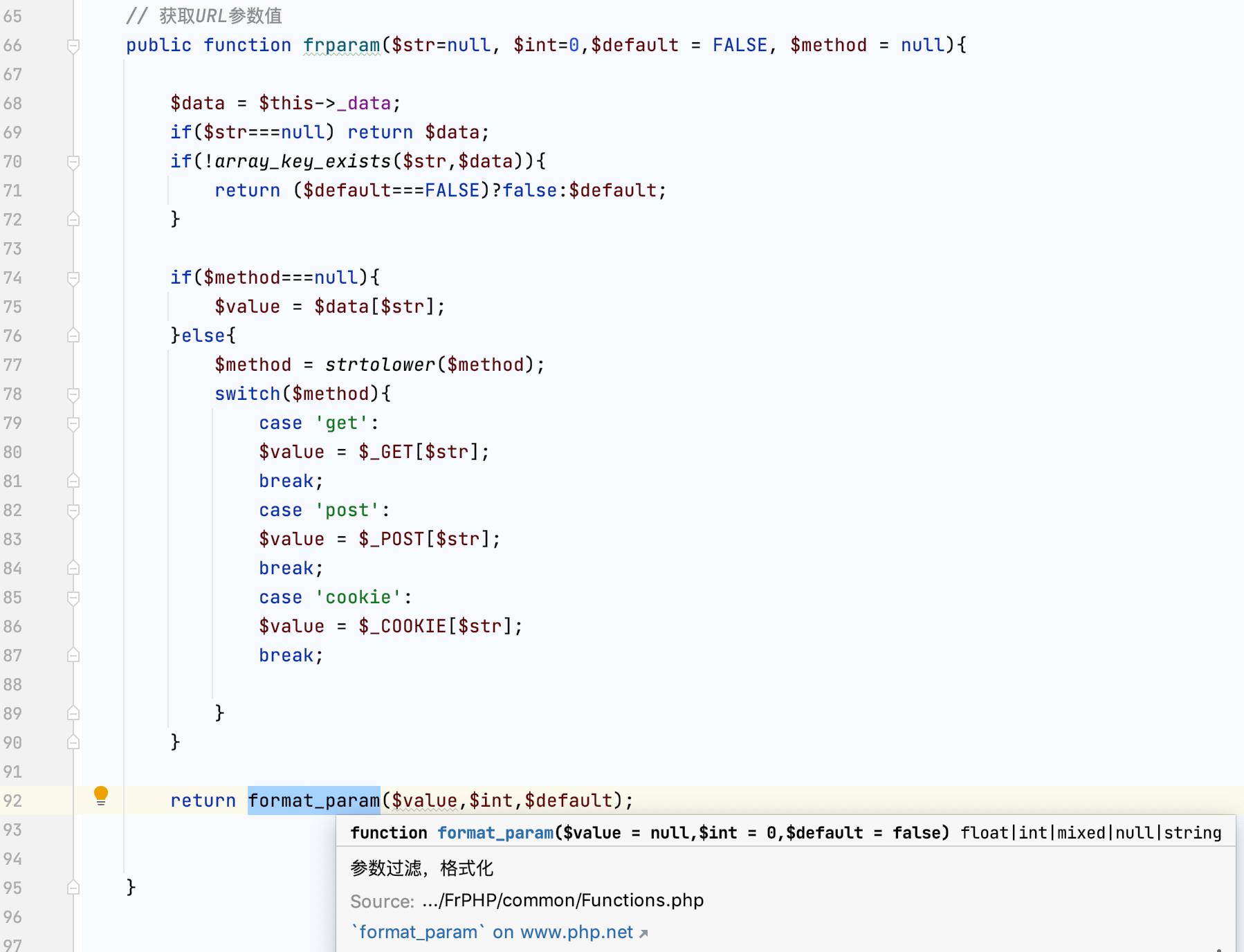Click the frparam function name
The image size is (1244, 952).
(342, 46)
